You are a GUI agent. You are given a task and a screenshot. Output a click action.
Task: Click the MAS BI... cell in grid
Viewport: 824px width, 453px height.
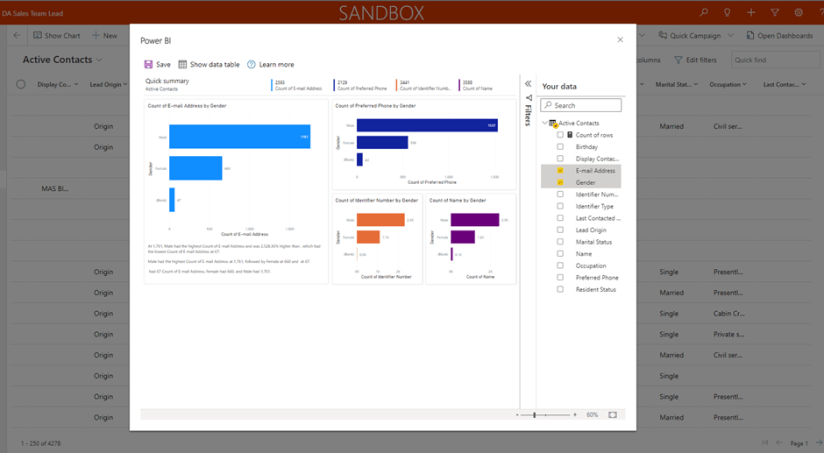(55, 189)
